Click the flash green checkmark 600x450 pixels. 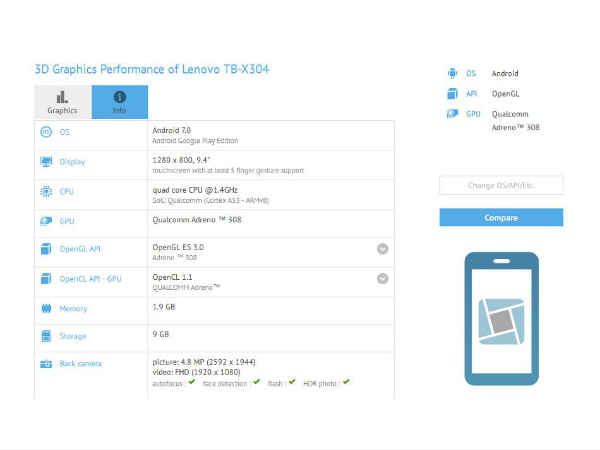click(x=292, y=382)
